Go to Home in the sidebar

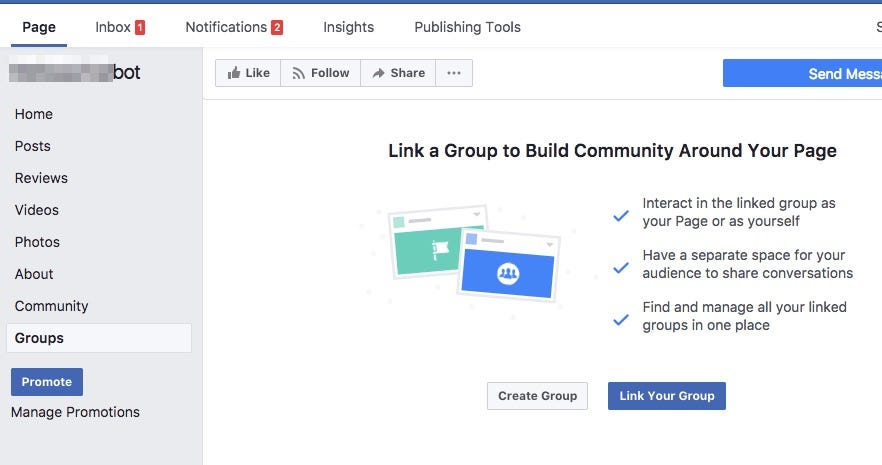(34, 114)
